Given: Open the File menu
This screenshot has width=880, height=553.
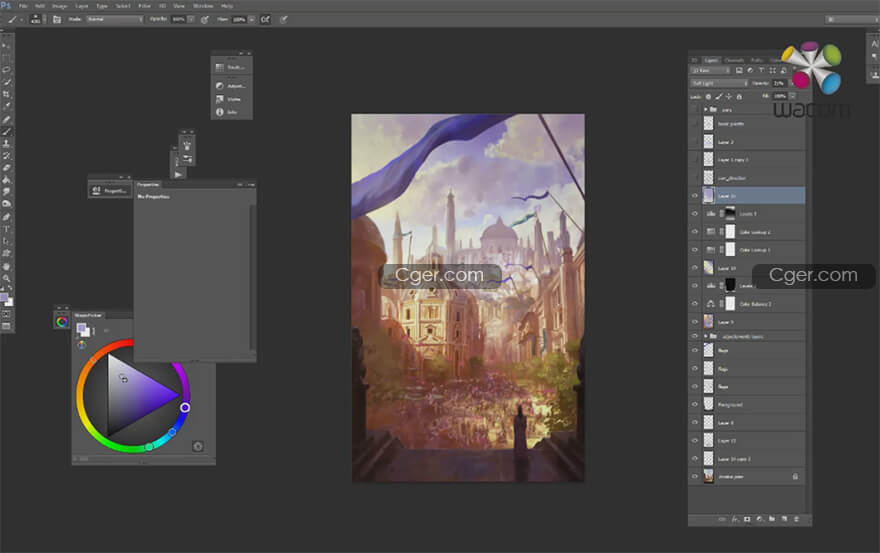Looking at the screenshot, I should click(x=23, y=6).
